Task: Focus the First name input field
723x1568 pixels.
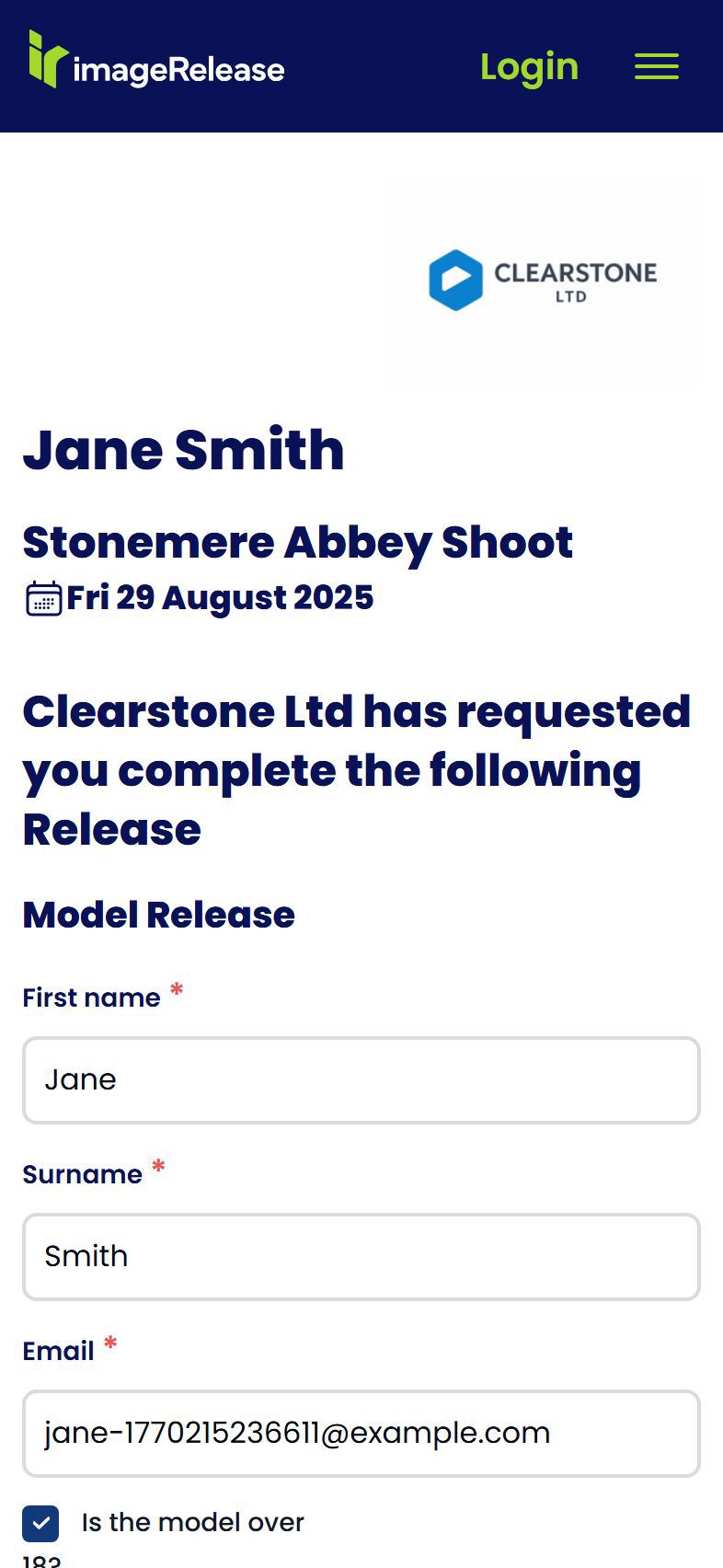Action: (x=361, y=1079)
